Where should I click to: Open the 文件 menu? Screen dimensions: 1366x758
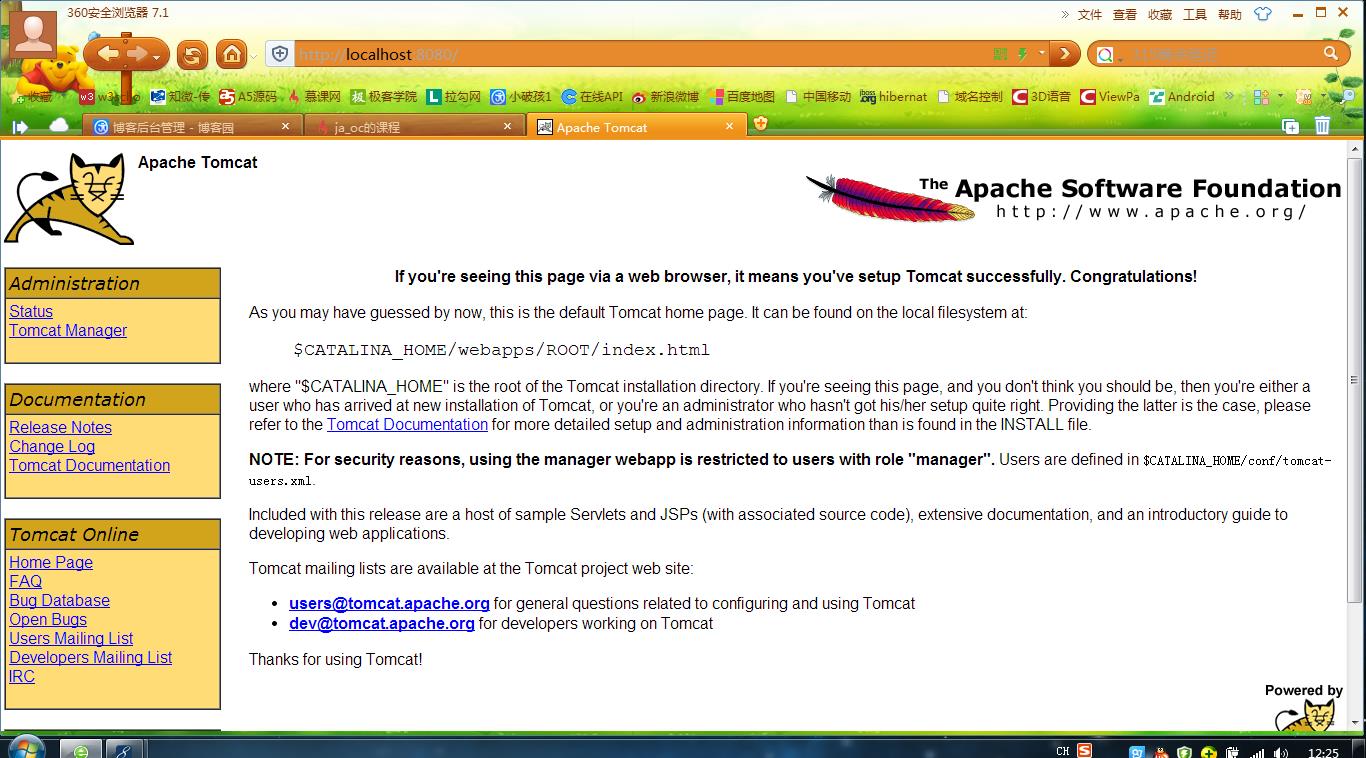[1090, 14]
